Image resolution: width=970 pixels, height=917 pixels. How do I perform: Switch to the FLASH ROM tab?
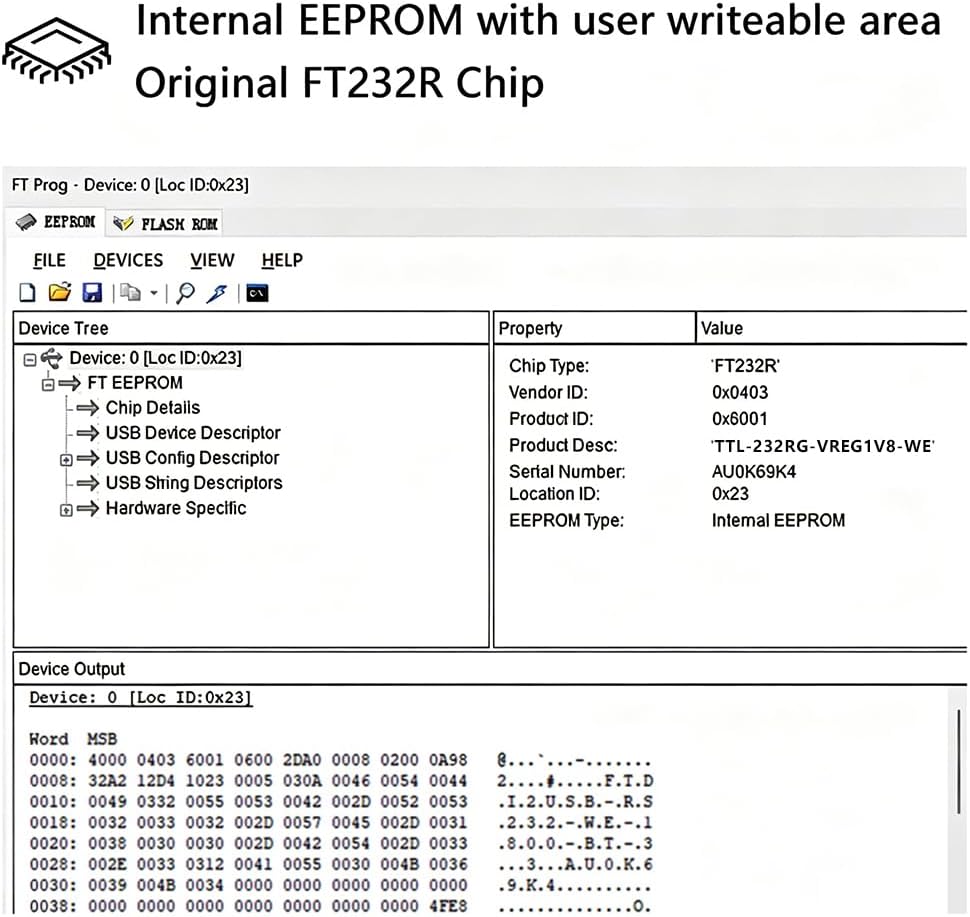(165, 223)
